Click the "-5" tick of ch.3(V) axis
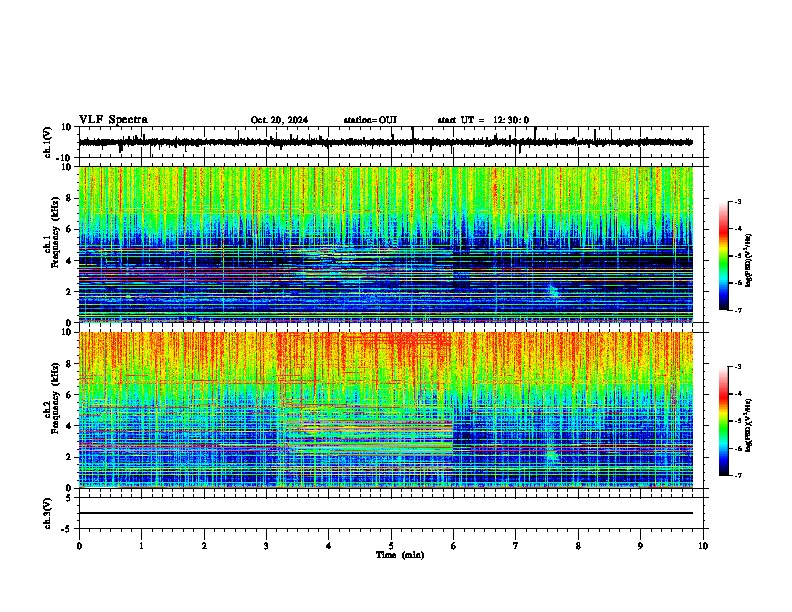792x612 pixels. click(x=68, y=529)
